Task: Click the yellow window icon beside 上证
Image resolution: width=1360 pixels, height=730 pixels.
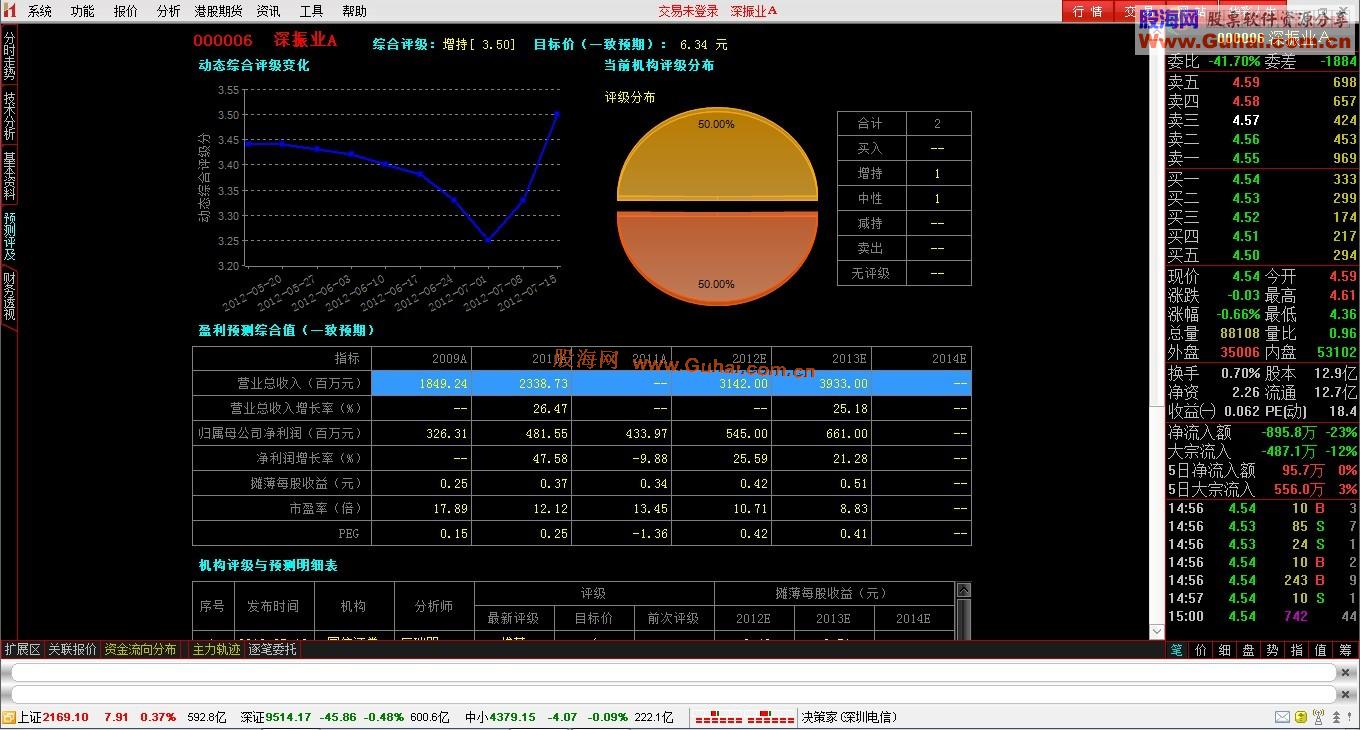Action: point(8,717)
